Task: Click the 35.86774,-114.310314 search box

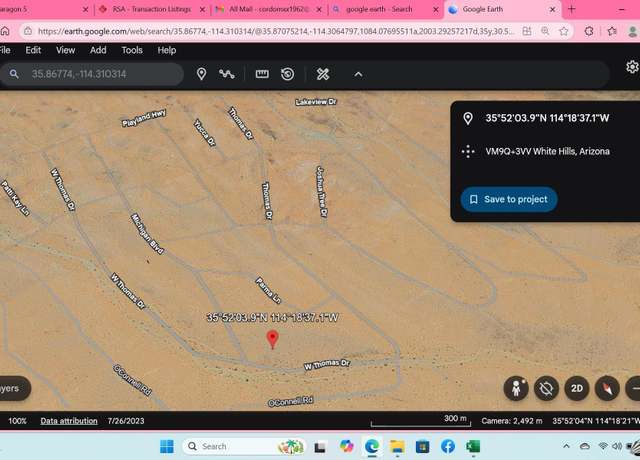Action: (x=92, y=74)
